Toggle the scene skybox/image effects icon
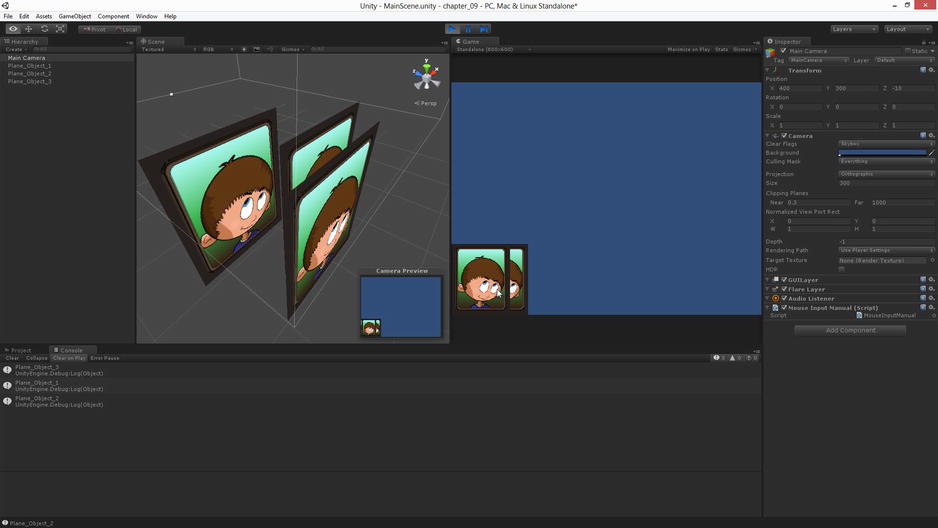The width and height of the screenshot is (938, 528). pyautogui.click(x=257, y=50)
